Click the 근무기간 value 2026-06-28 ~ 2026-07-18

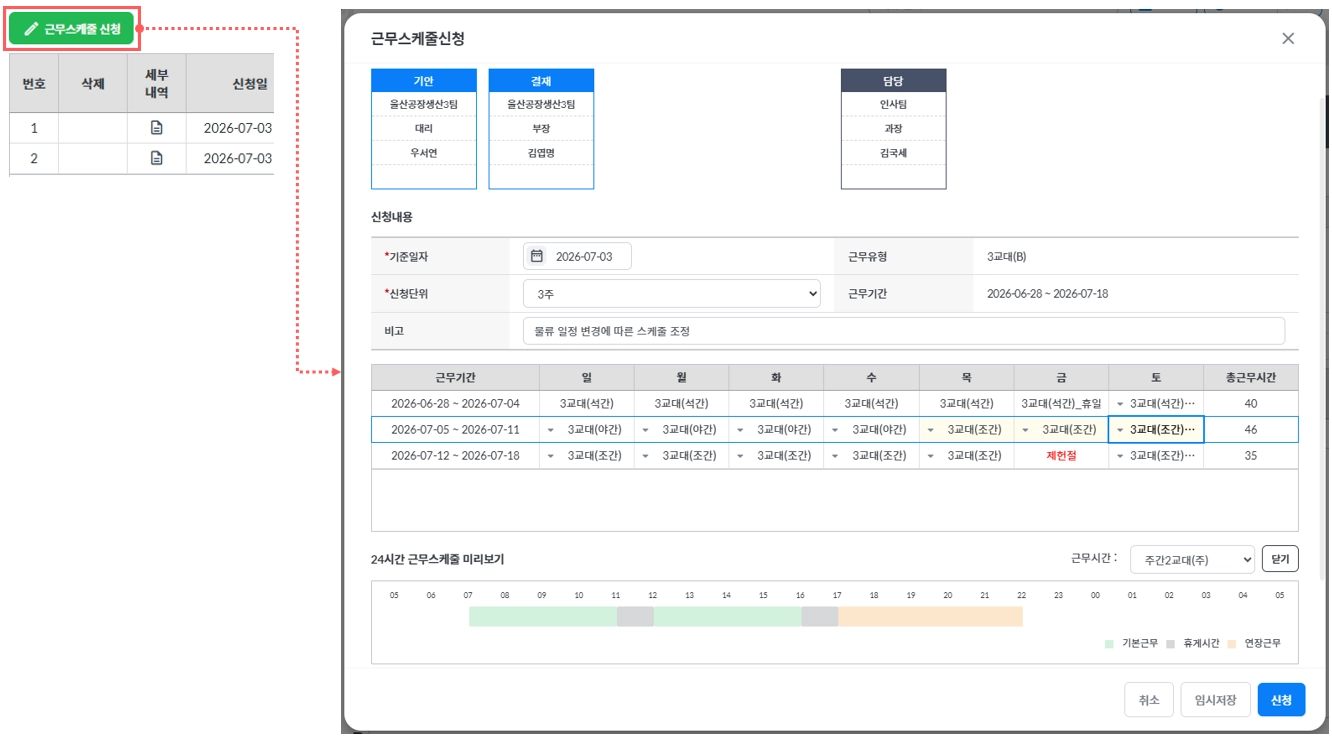coord(1047,294)
